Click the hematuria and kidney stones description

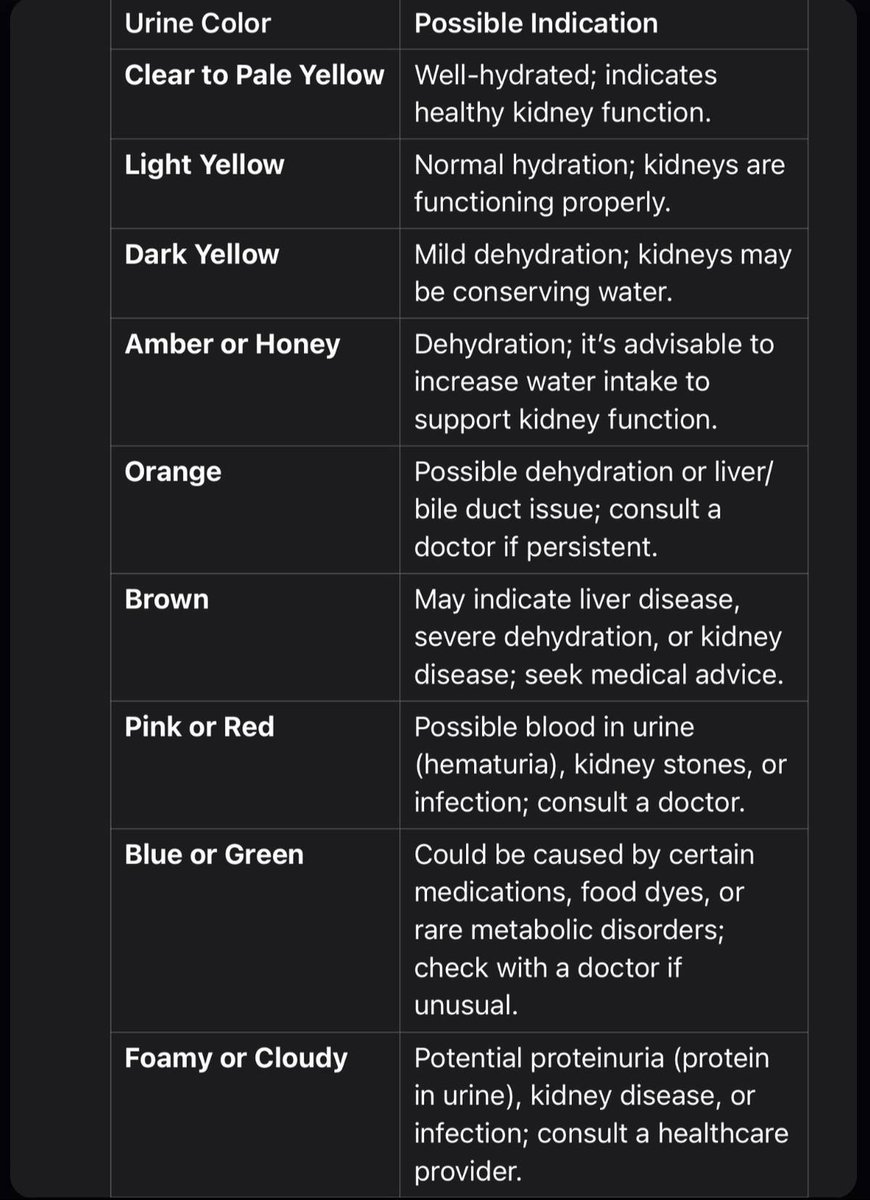click(600, 765)
